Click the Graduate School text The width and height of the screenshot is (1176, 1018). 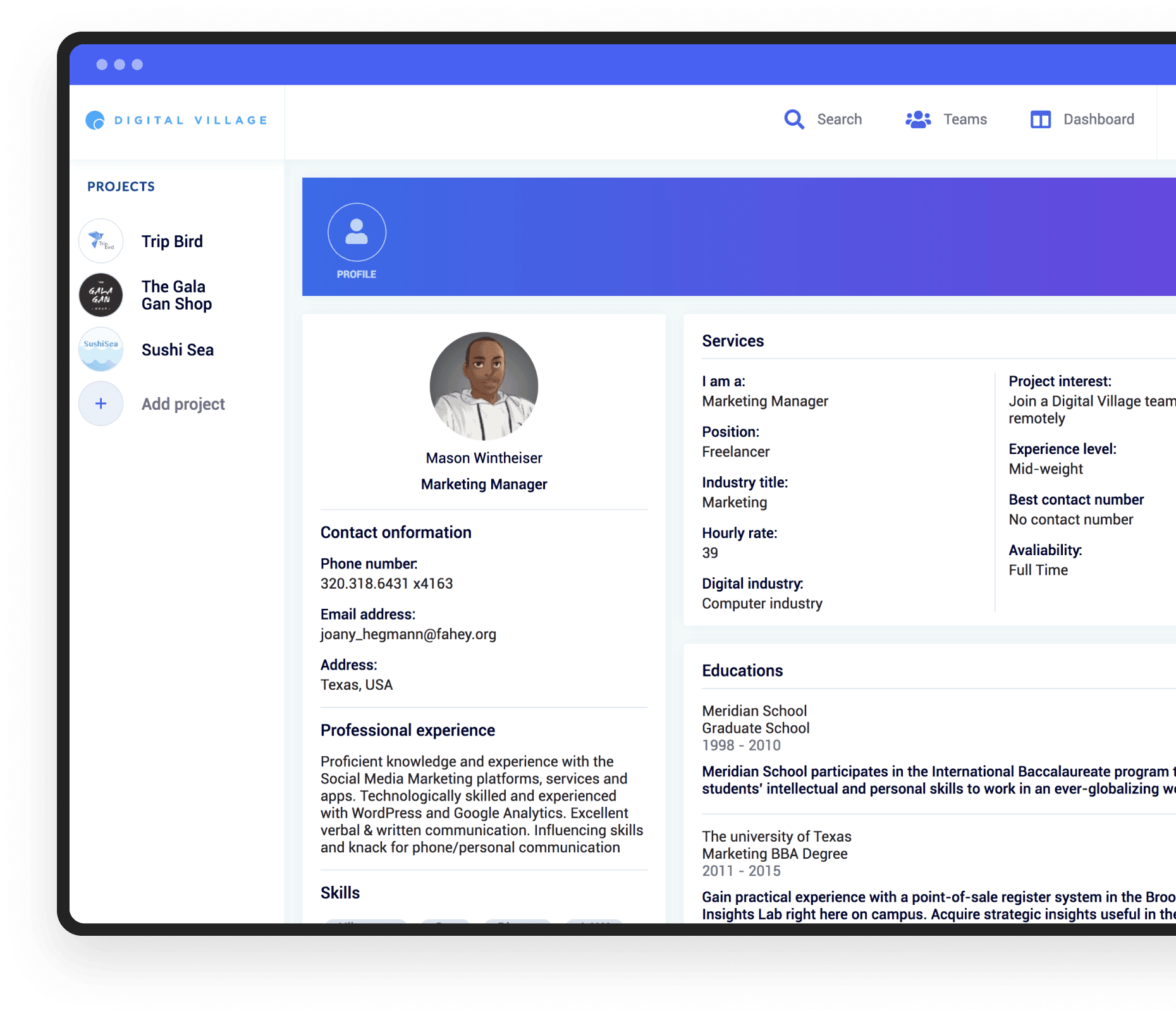point(756,728)
